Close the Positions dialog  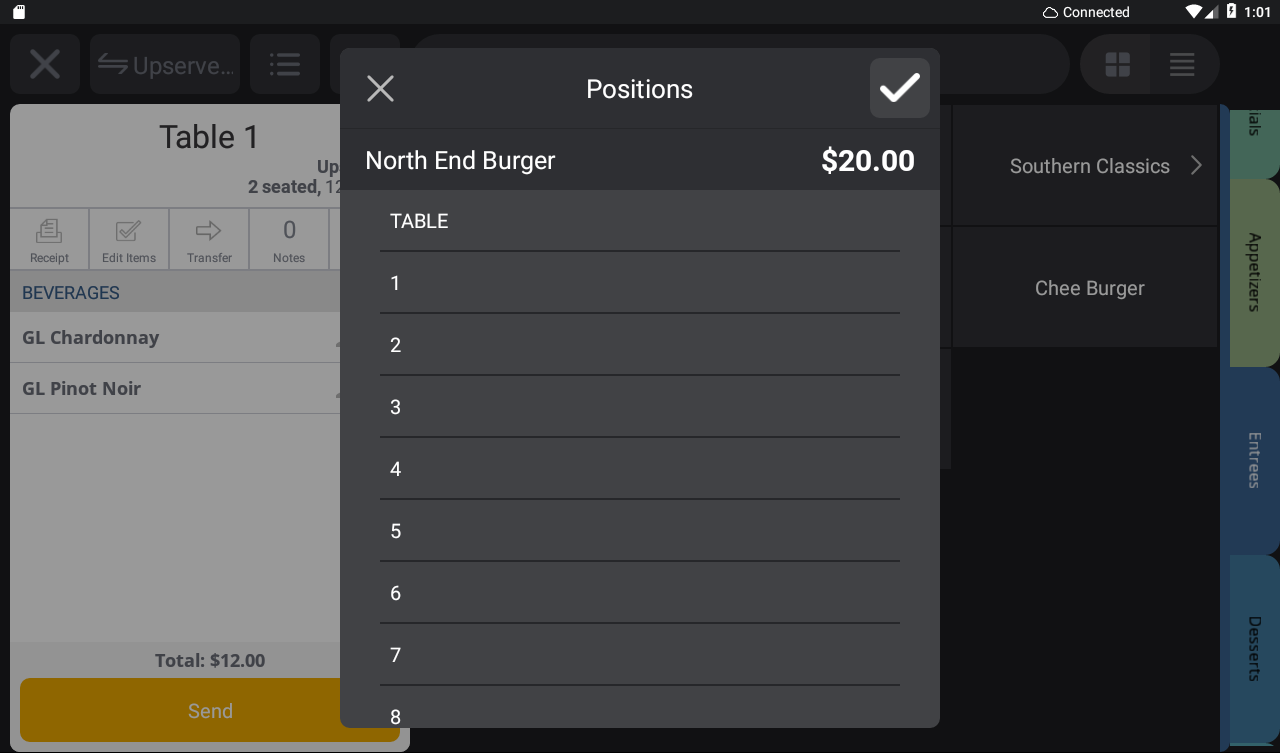[x=380, y=89]
